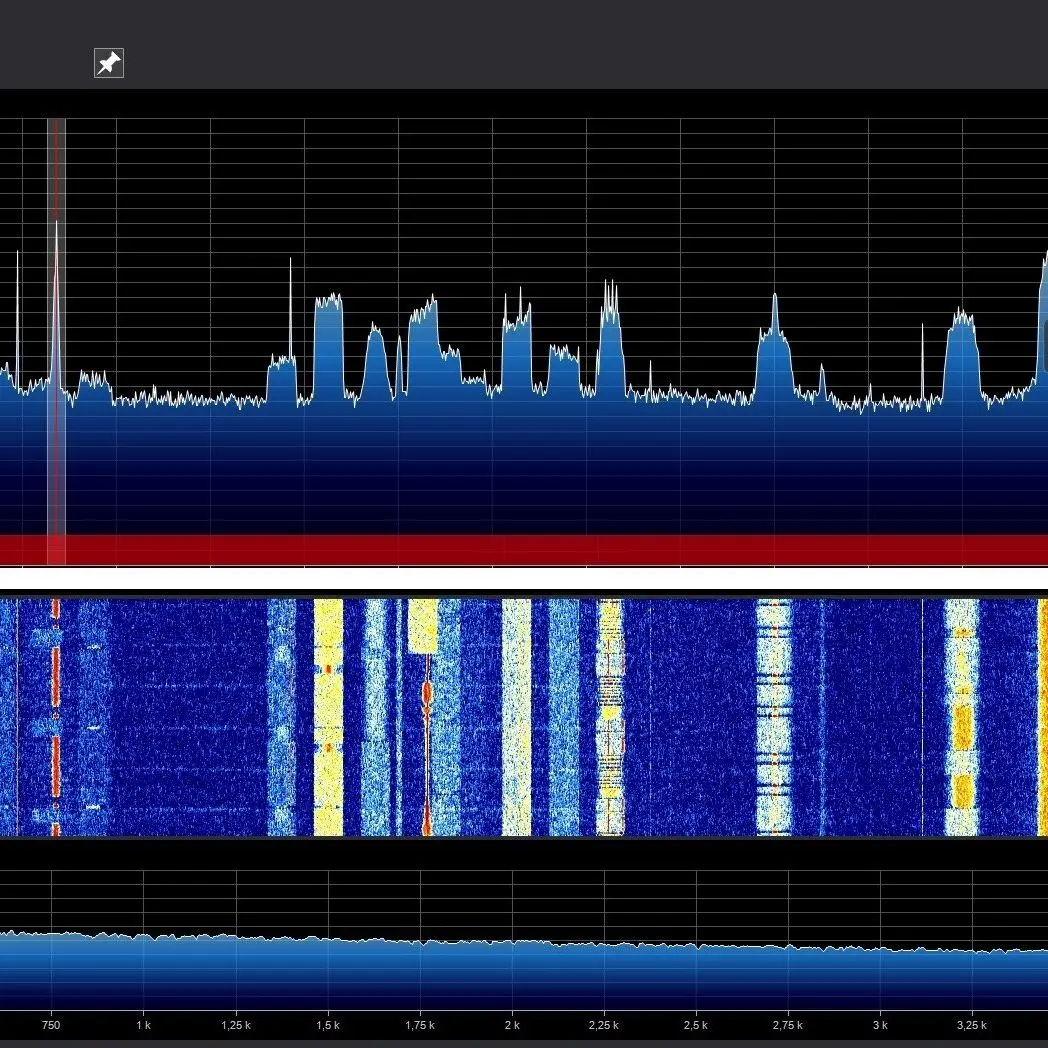
Task: Click the '2,75 k' frequency axis label
Action: coord(788,1025)
